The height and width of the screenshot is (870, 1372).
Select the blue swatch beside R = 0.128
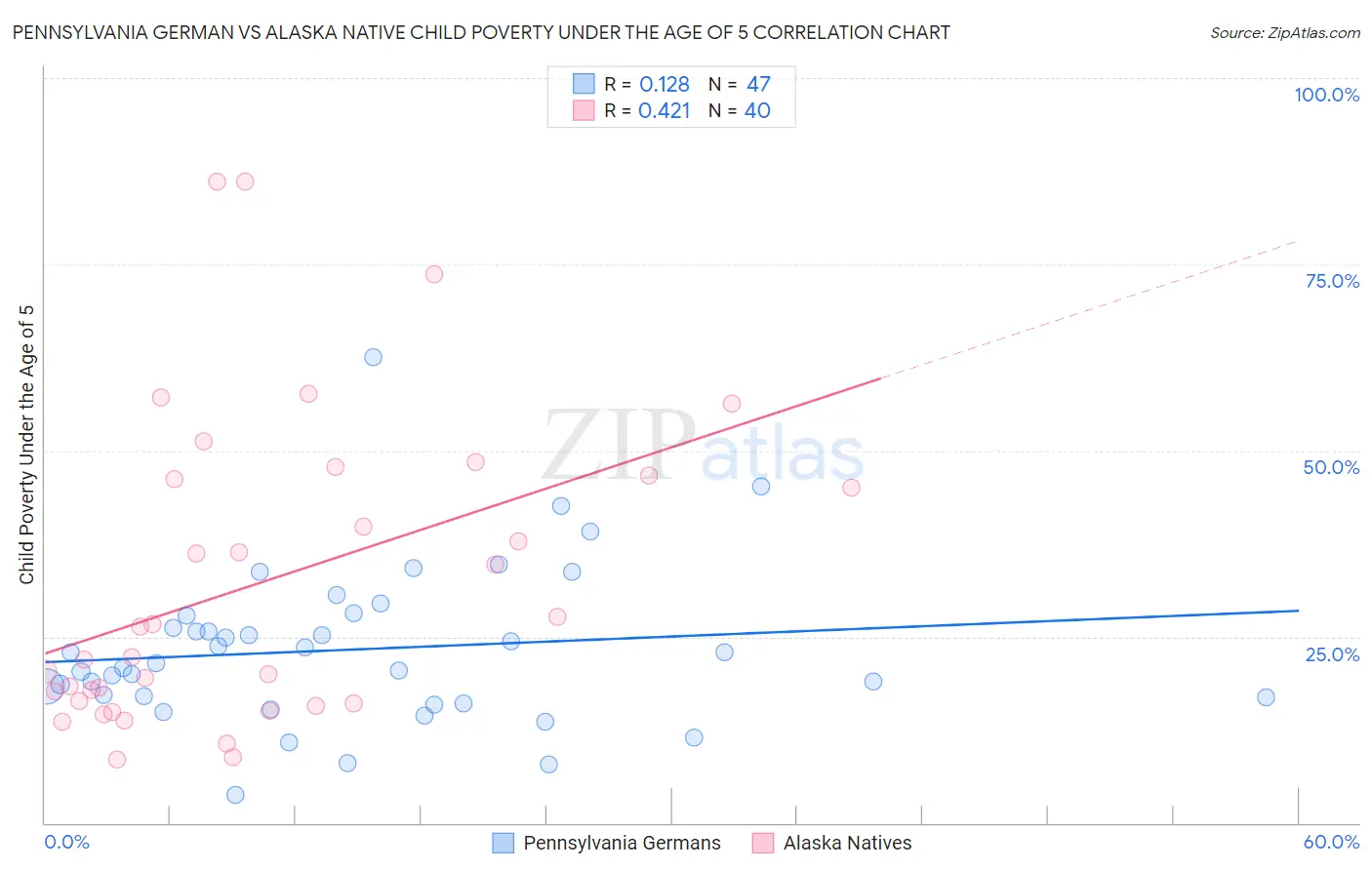click(x=584, y=84)
